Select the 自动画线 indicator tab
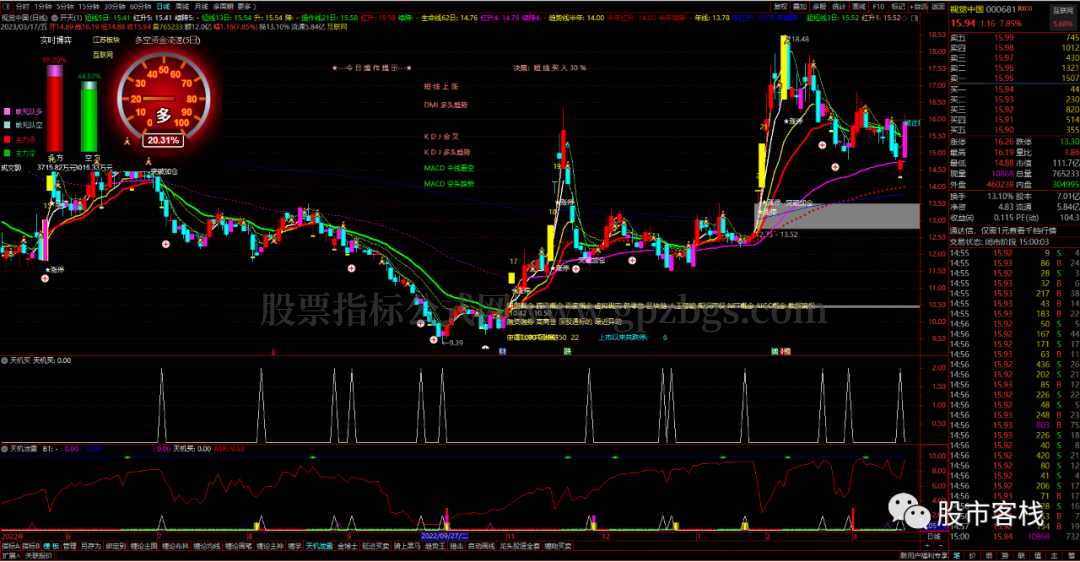The width and height of the screenshot is (1080, 562). click(x=481, y=546)
